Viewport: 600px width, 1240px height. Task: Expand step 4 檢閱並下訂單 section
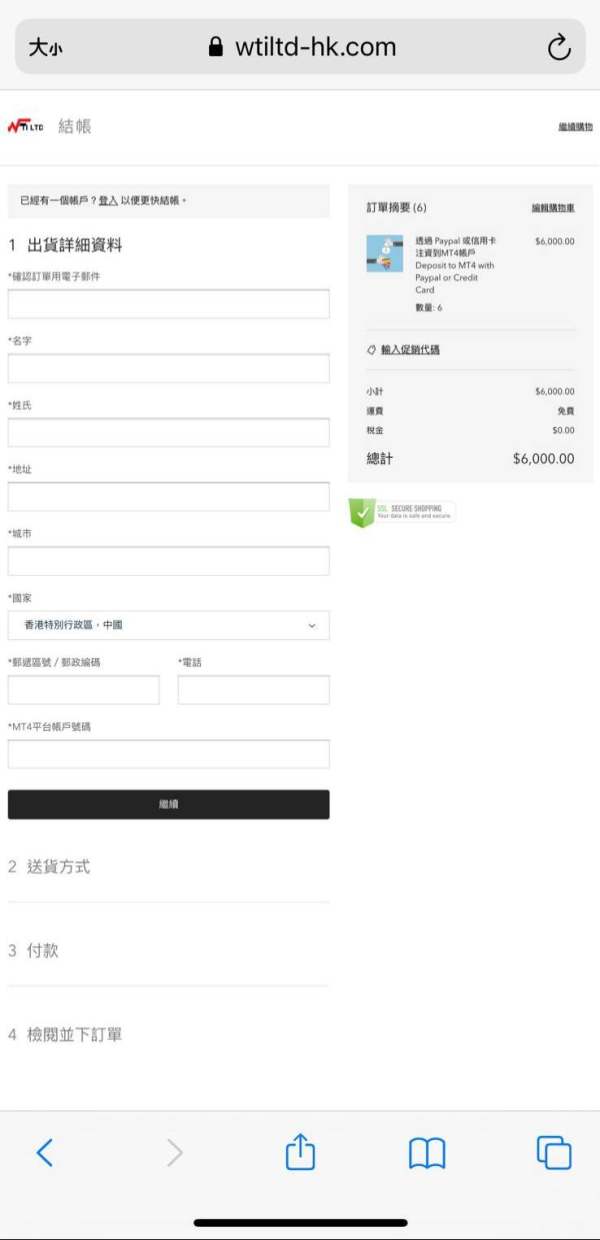point(168,1035)
